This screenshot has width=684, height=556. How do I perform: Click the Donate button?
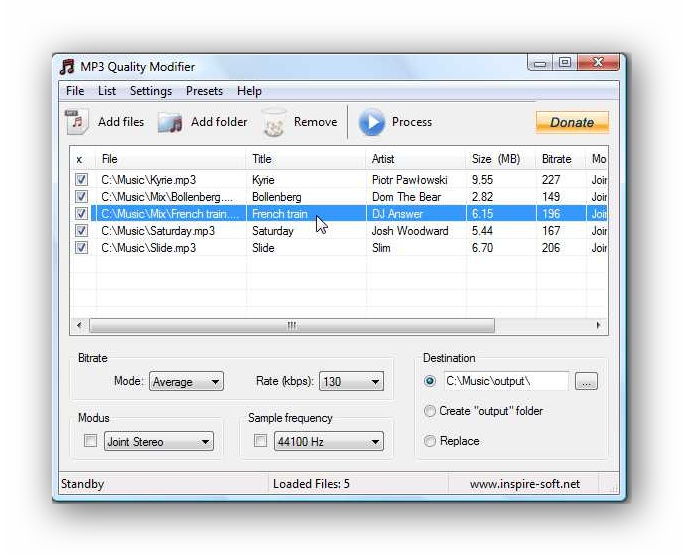coord(572,122)
